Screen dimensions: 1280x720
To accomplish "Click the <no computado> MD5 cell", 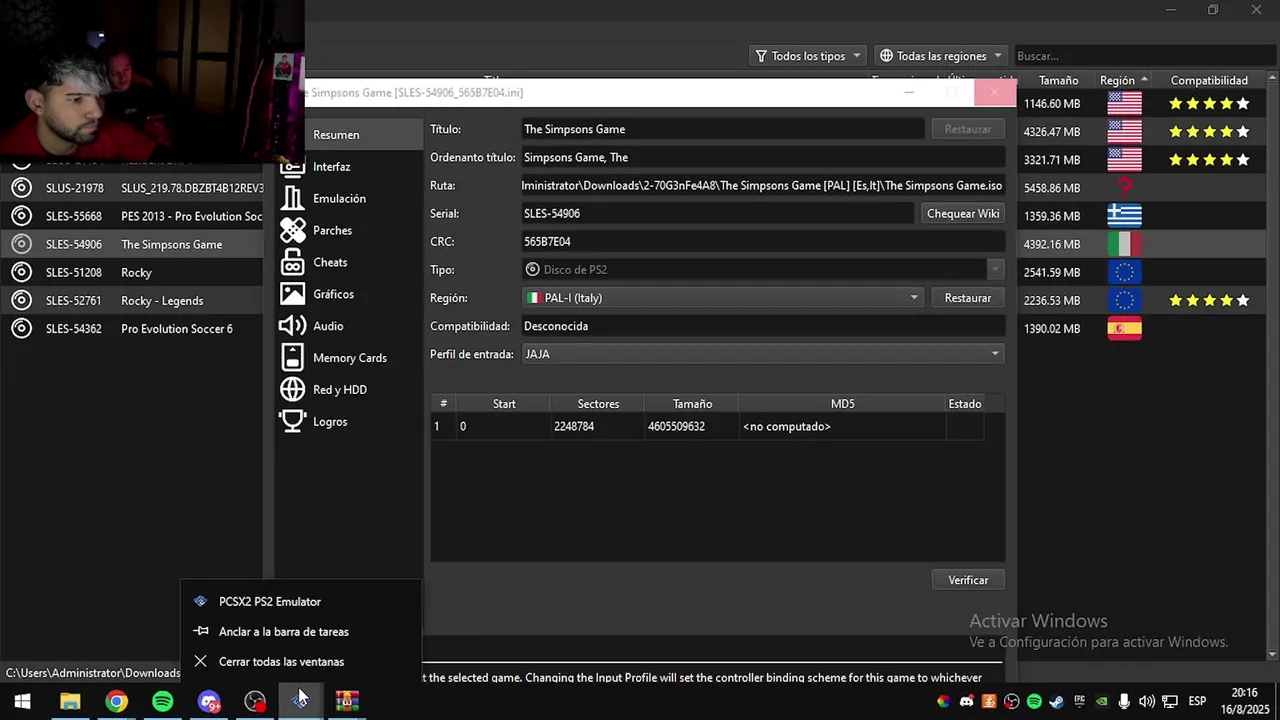I will 842,426.
